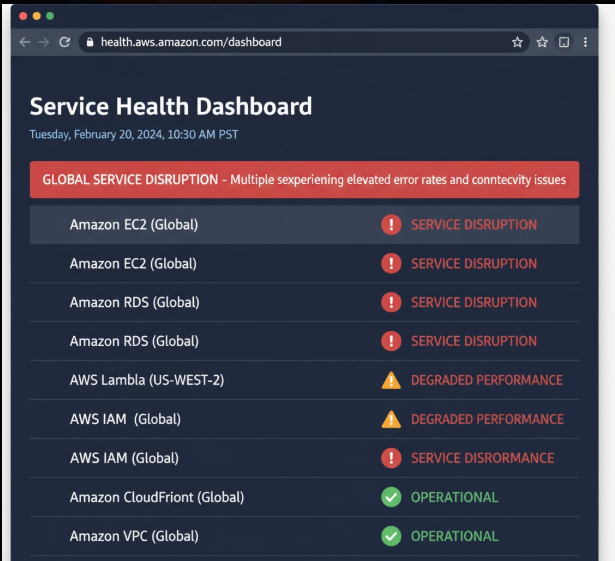This screenshot has width=615, height=561.
Task: Click the green checkmark for Amazon VPC
Action: click(391, 536)
